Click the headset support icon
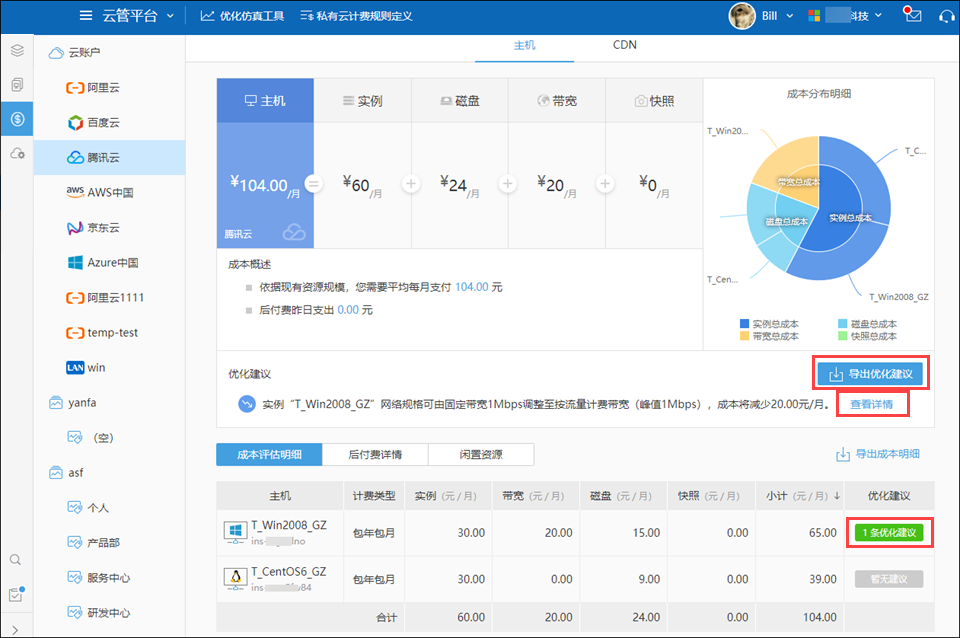960x638 pixels. [x=947, y=16]
